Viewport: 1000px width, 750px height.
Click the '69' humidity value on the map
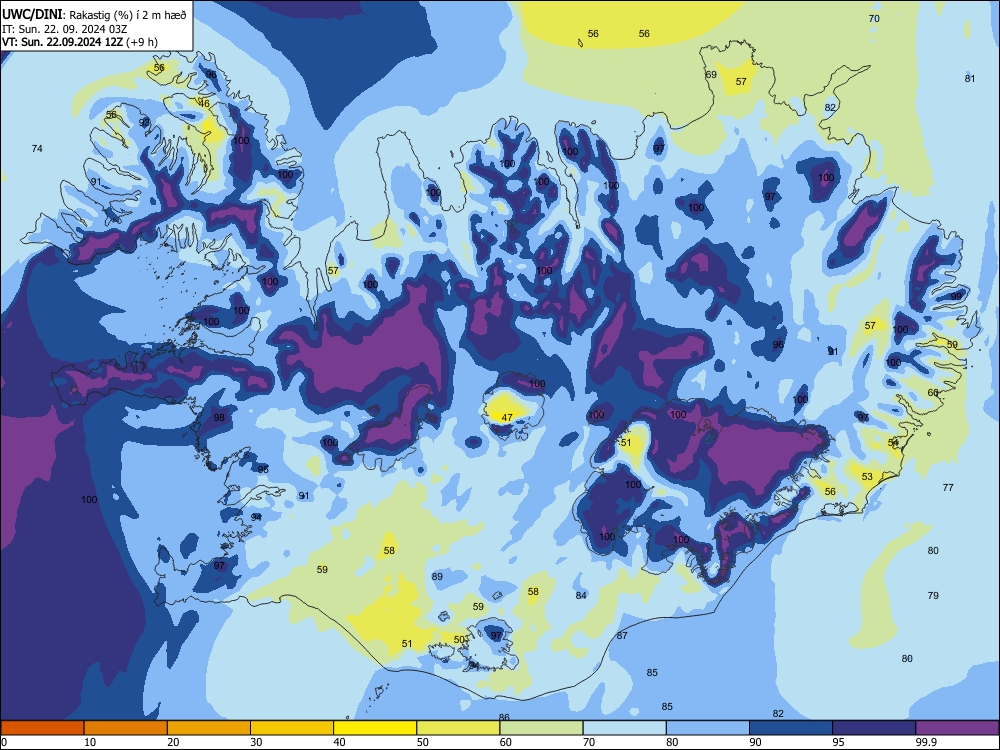711,75
